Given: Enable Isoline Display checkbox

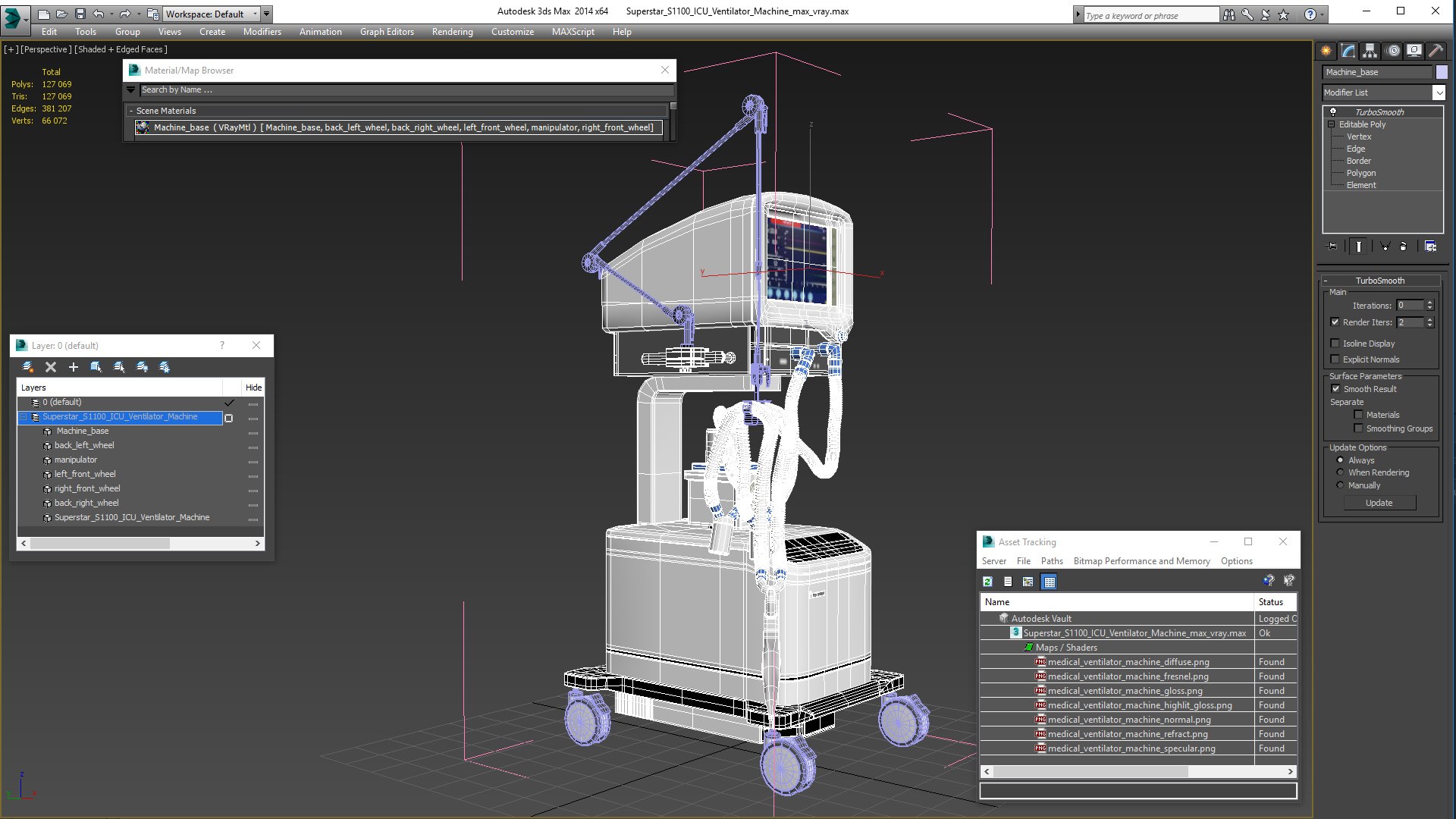Looking at the screenshot, I should click(x=1335, y=344).
